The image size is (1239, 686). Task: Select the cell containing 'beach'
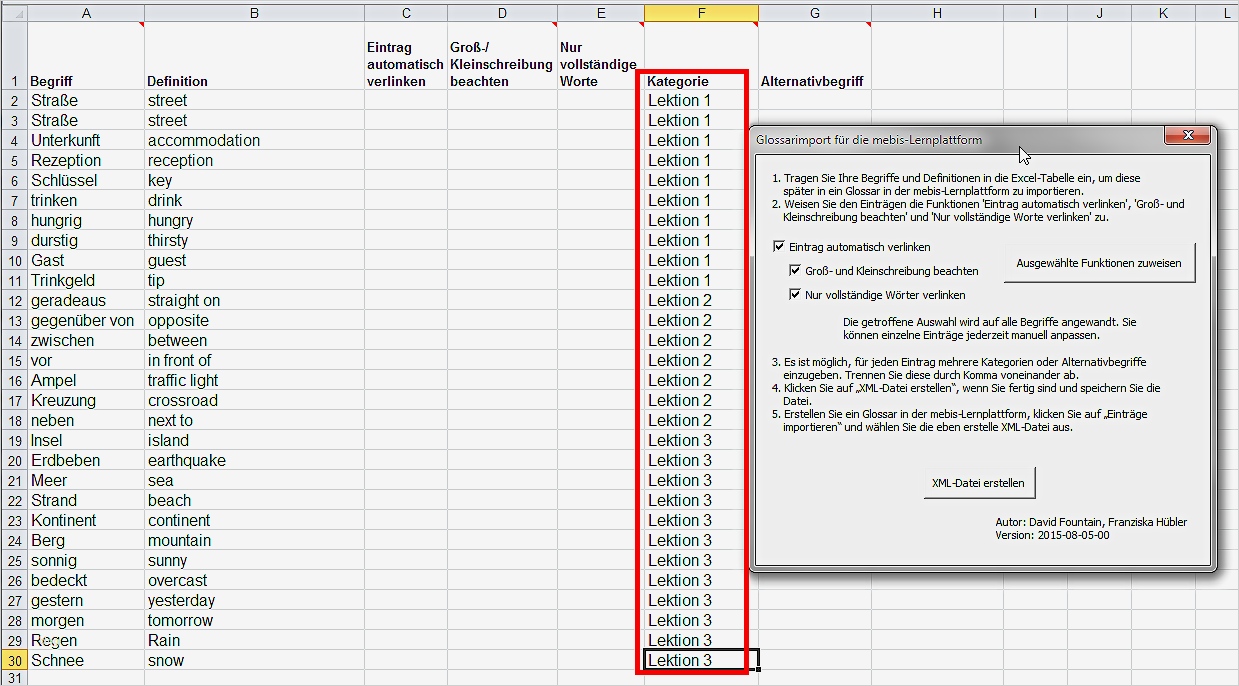(255, 500)
